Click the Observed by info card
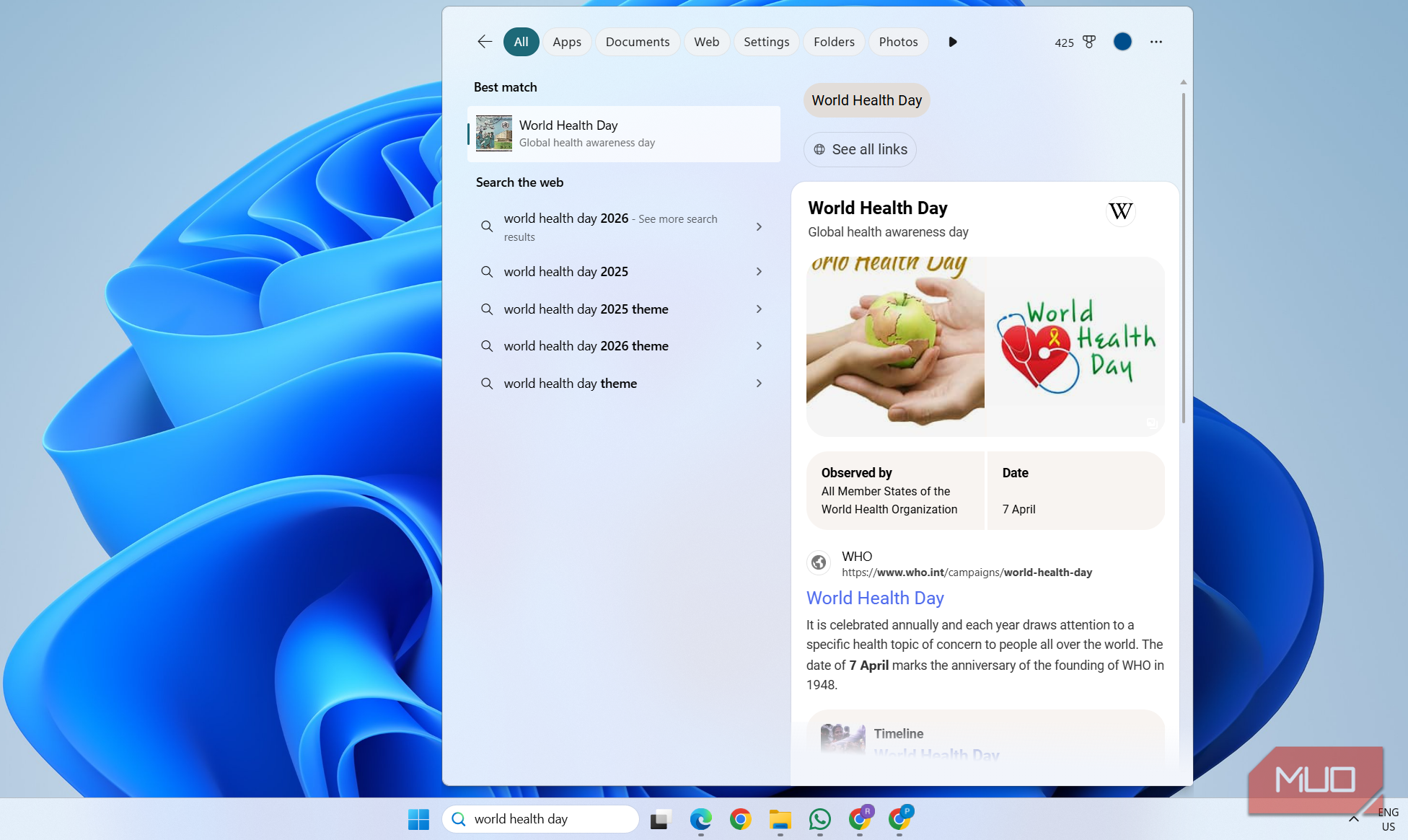The height and width of the screenshot is (840, 1408). [x=895, y=491]
